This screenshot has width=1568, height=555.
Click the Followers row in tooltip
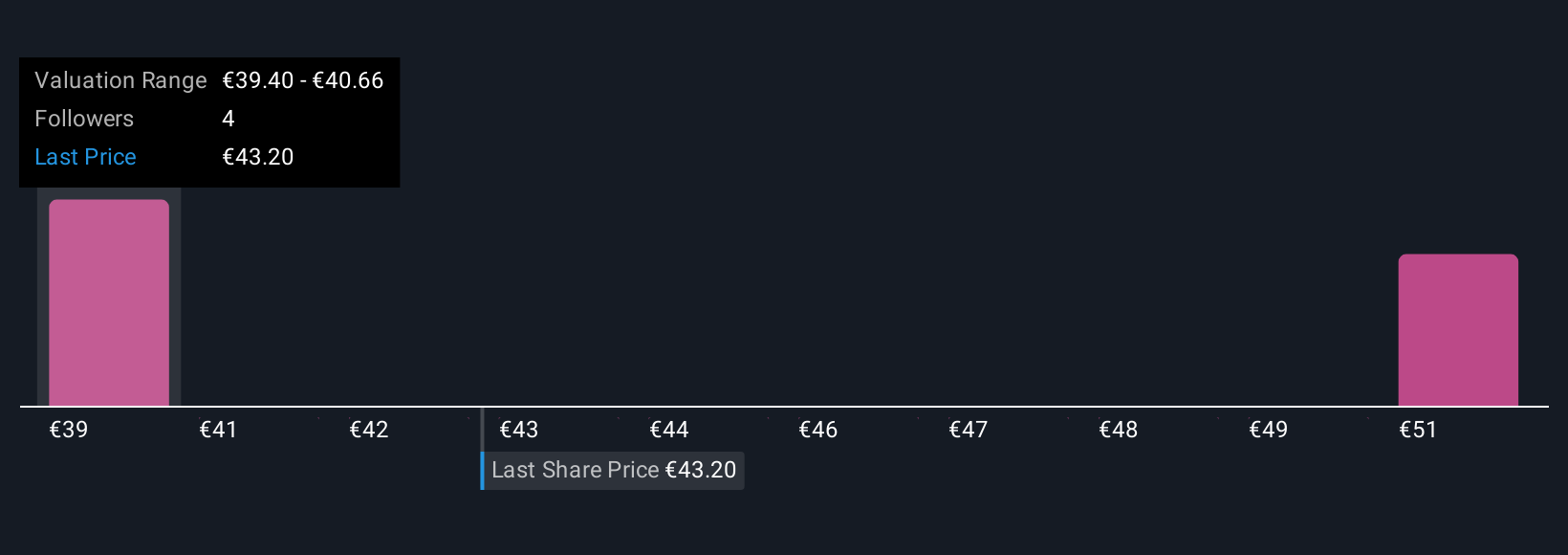(209, 119)
